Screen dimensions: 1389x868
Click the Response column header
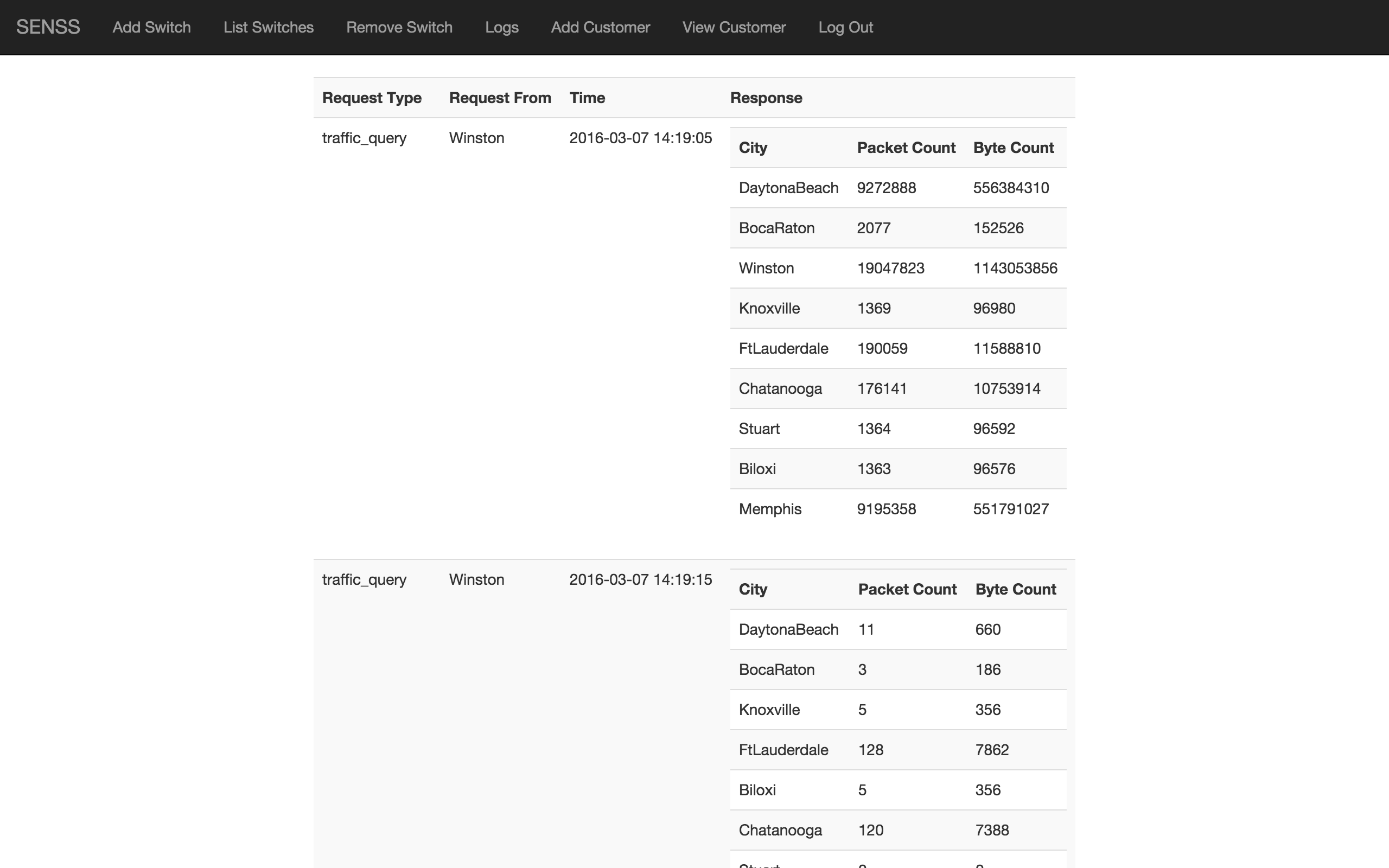(x=766, y=98)
